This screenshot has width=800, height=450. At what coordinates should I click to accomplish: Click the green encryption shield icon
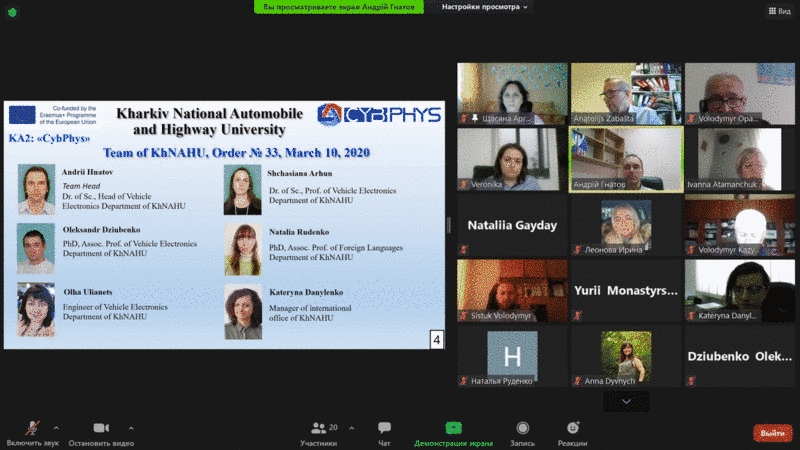pyautogui.click(x=10, y=11)
